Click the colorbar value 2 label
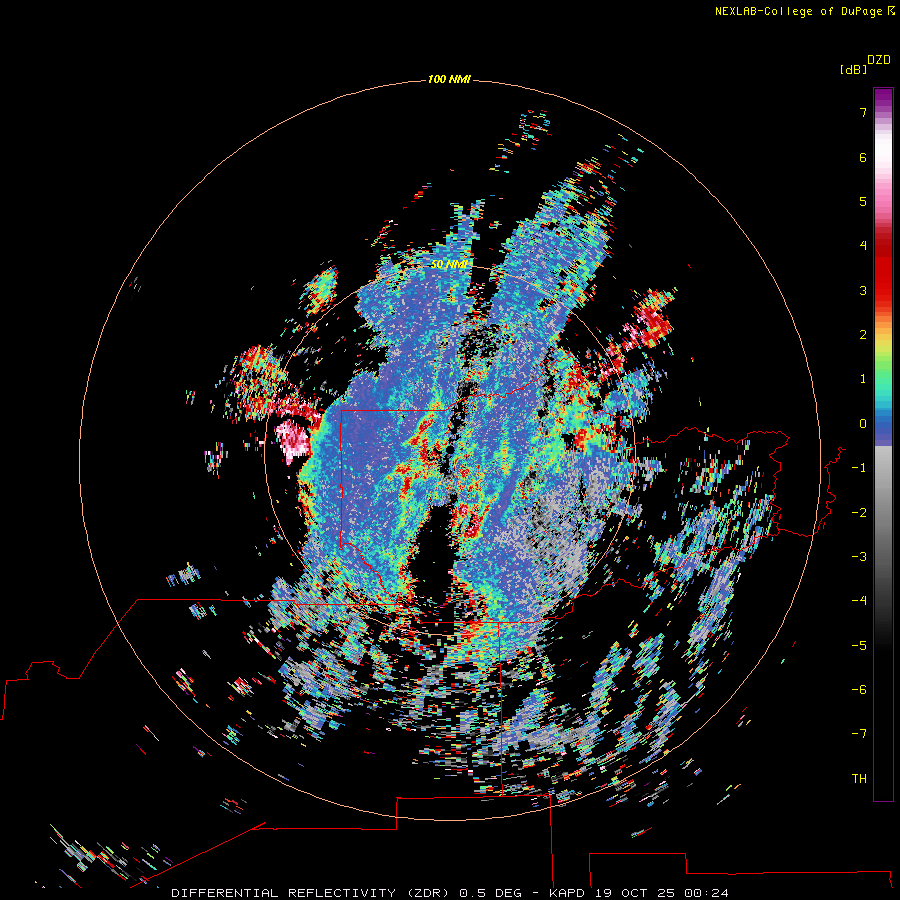 [863, 335]
